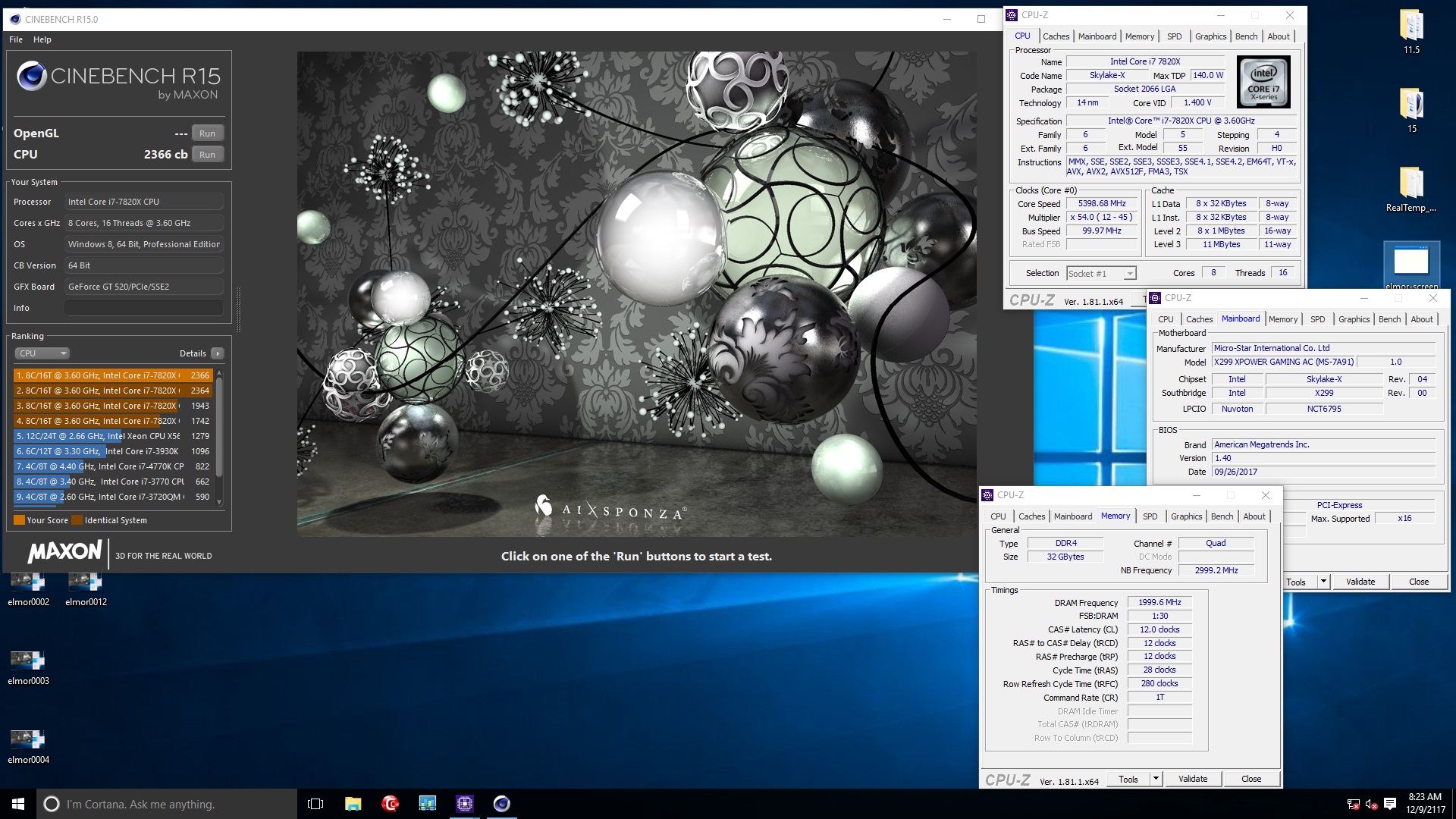Click the Cortana search box
Image resolution: width=1456 pixels, height=819 pixels.
[167, 804]
